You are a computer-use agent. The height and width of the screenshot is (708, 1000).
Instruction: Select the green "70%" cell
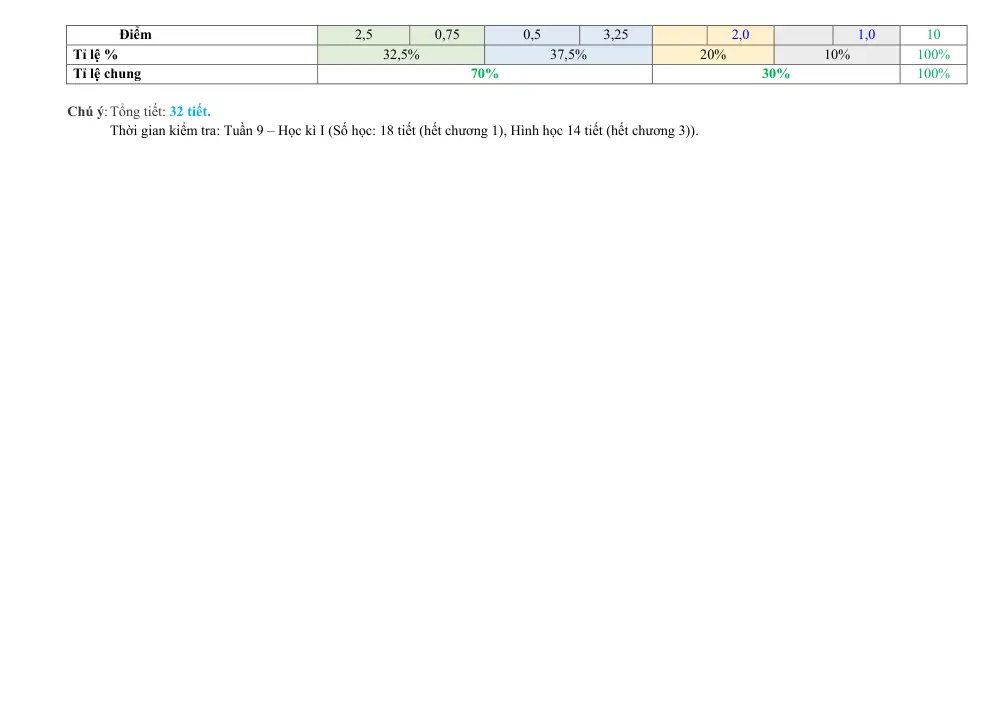485,74
